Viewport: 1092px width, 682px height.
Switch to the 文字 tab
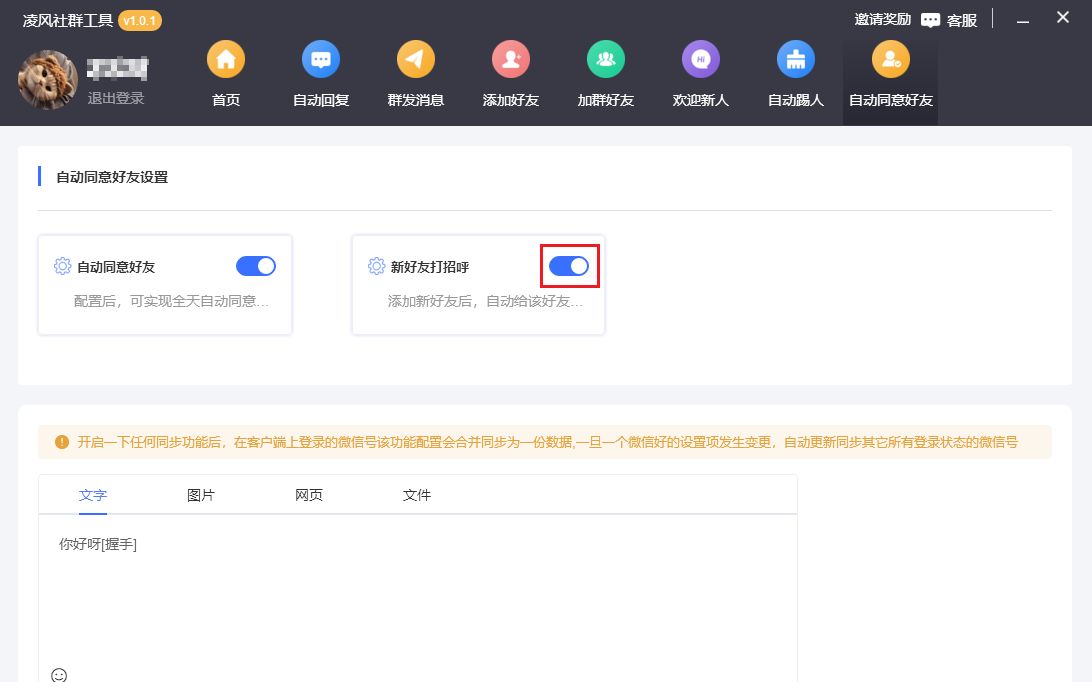point(93,495)
